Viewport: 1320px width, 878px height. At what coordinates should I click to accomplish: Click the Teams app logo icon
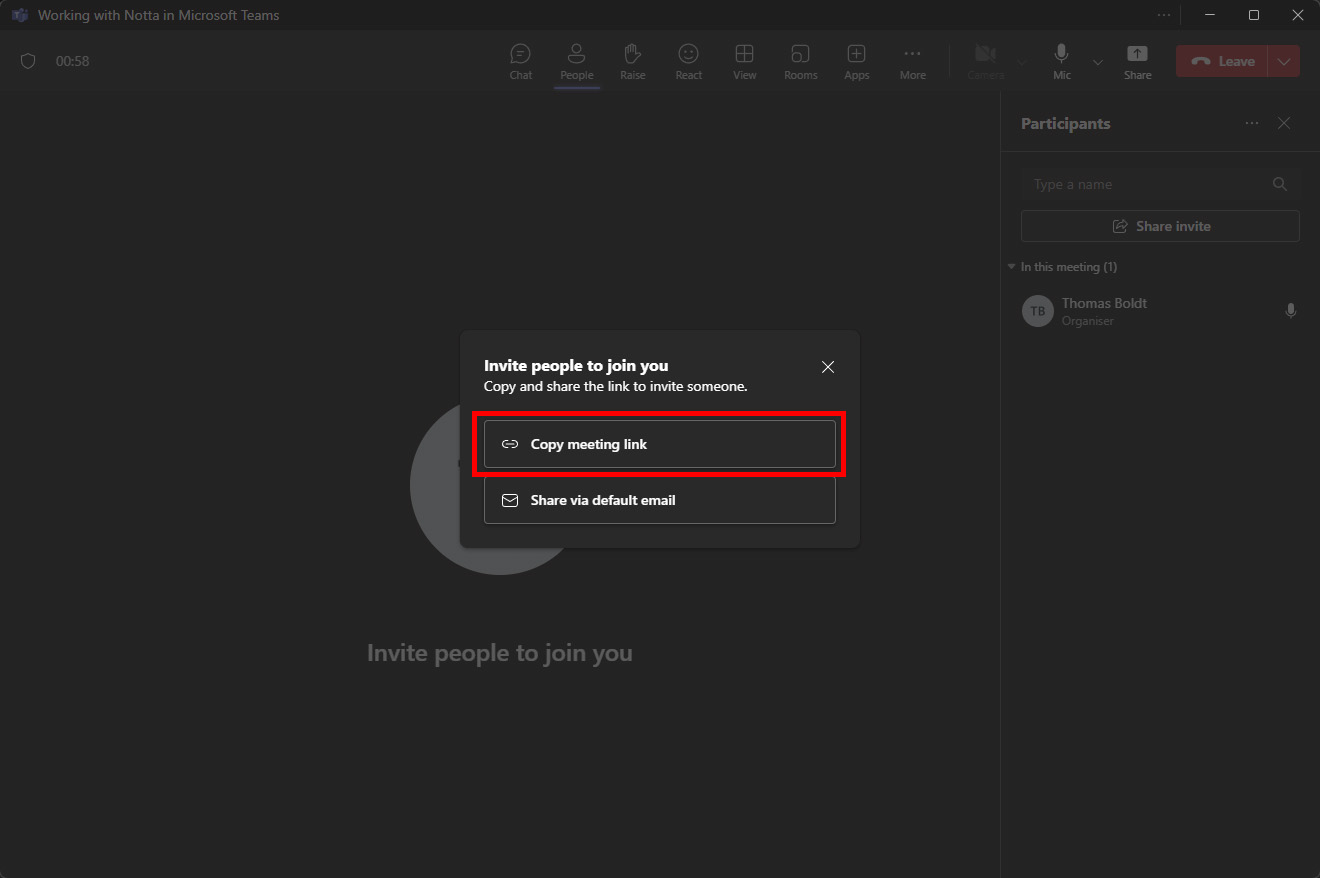pyautogui.click(x=19, y=15)
